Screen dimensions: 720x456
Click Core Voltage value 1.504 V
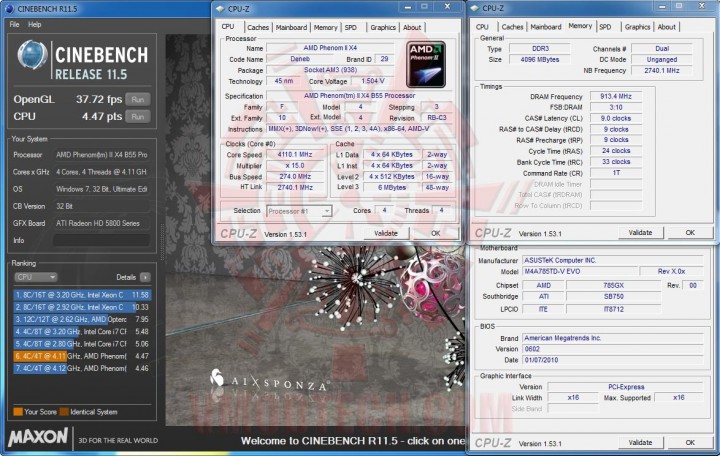pos(372,81)
